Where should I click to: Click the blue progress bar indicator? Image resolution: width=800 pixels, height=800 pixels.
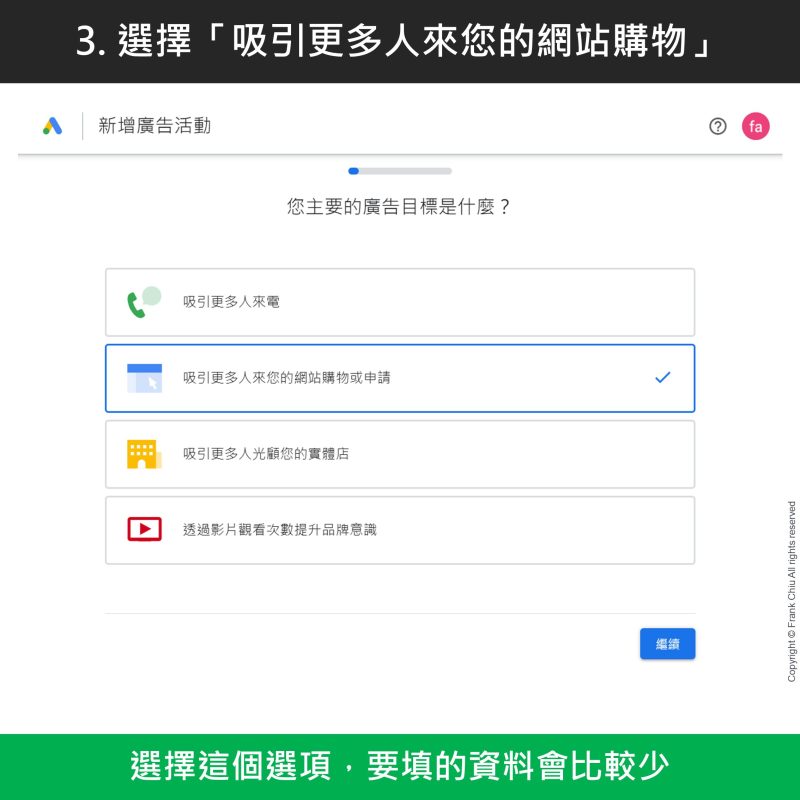[x=354, y=171]
